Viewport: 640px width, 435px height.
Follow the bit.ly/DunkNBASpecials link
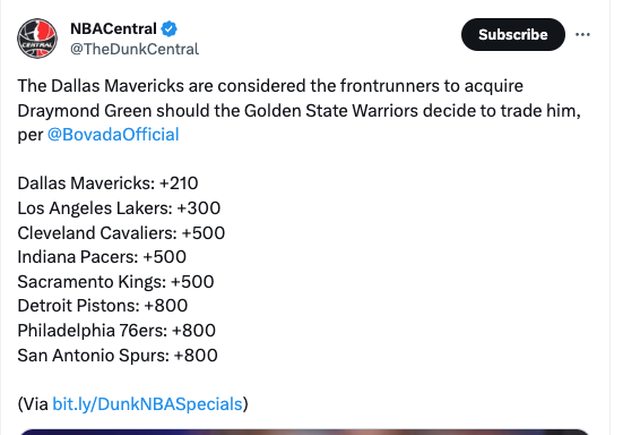(147, 404)
